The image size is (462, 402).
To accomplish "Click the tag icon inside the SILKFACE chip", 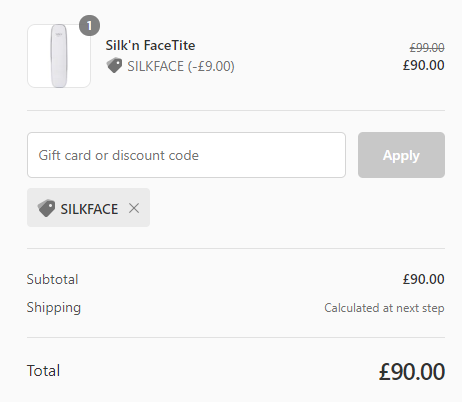I will tap(46, 208).
